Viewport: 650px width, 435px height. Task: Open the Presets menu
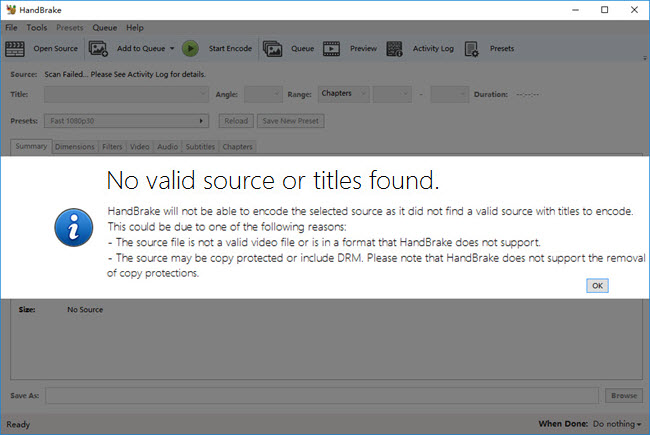point(70,28)
